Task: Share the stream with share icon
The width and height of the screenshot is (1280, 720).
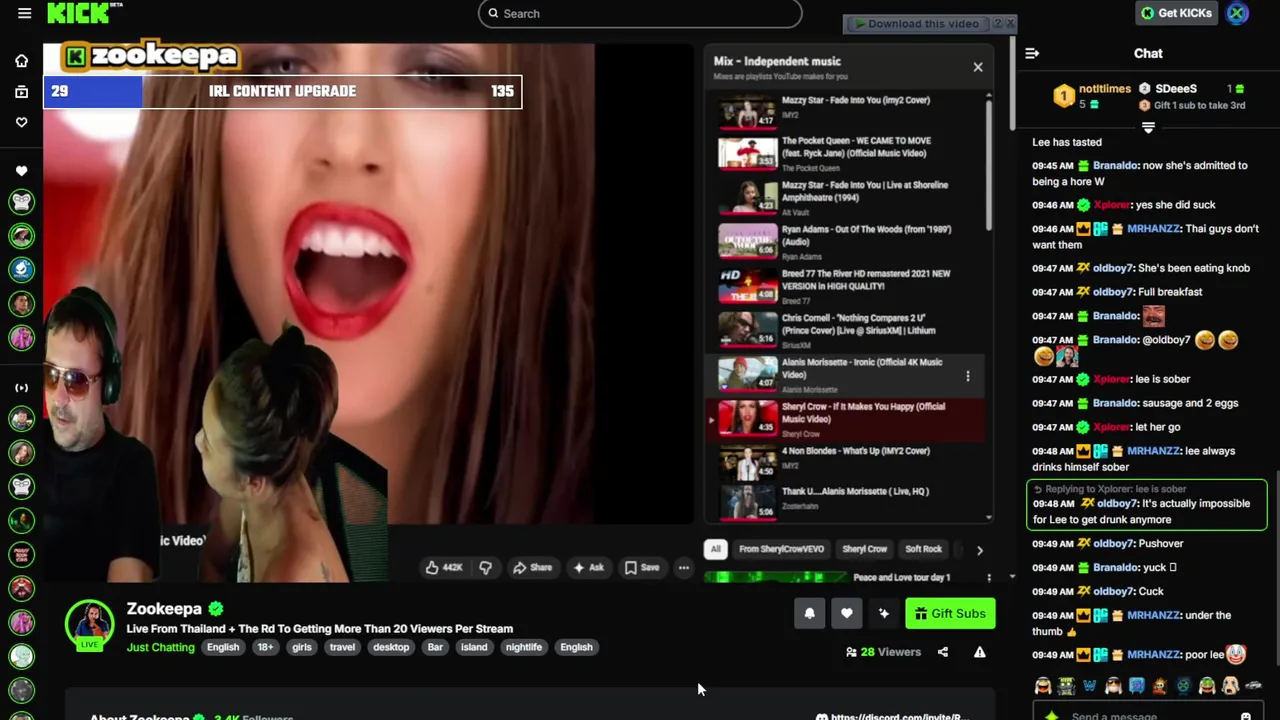Action: click(x=942, y=652)
